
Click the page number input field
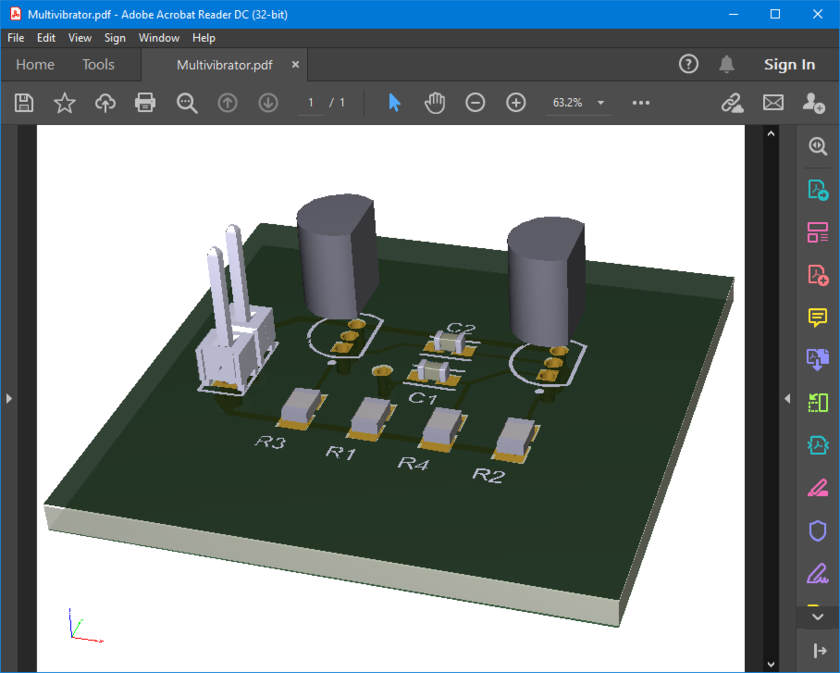pos(310,102)
